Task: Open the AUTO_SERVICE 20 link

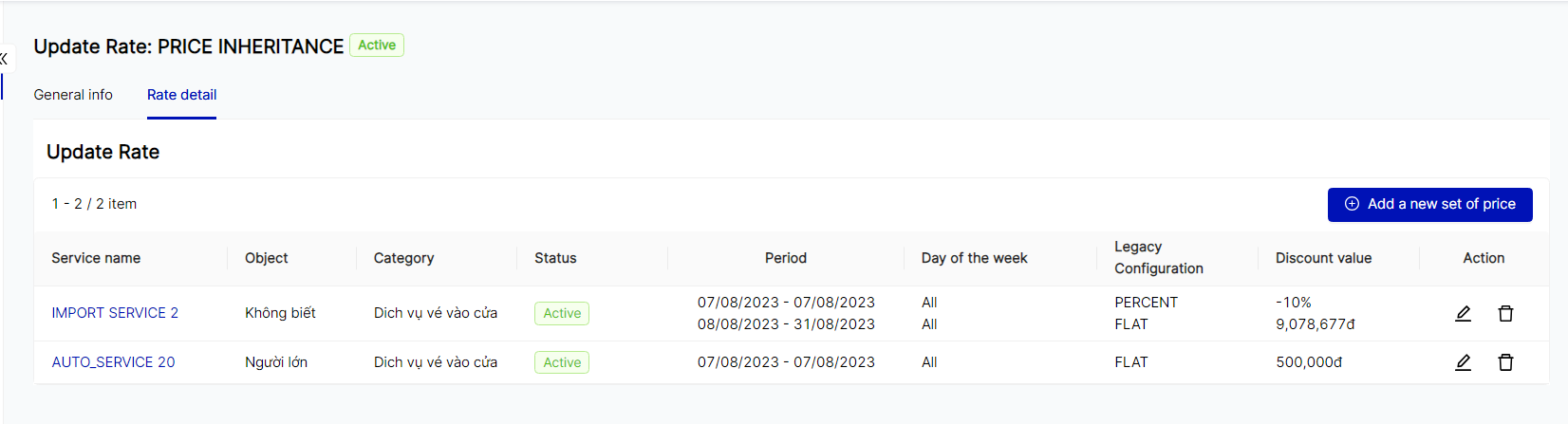Action: (113, 362)
